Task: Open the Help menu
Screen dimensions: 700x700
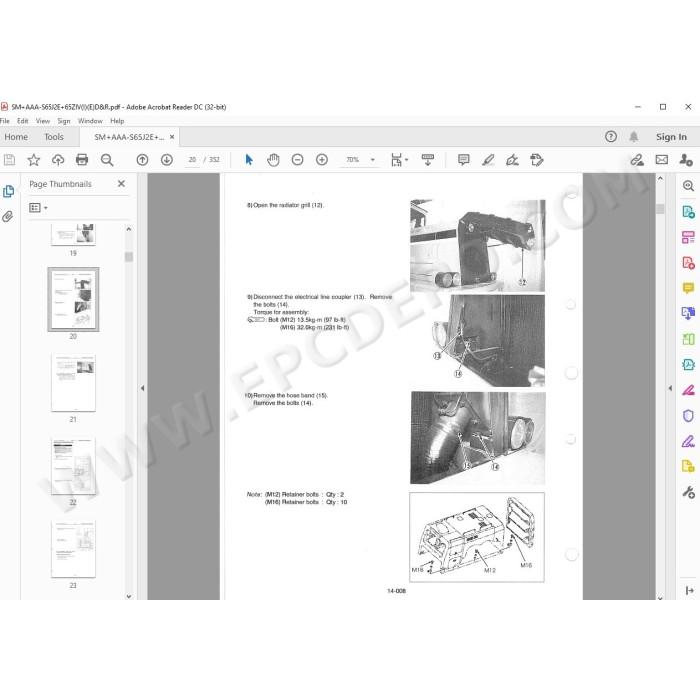Action: click(x=117, y=121)
